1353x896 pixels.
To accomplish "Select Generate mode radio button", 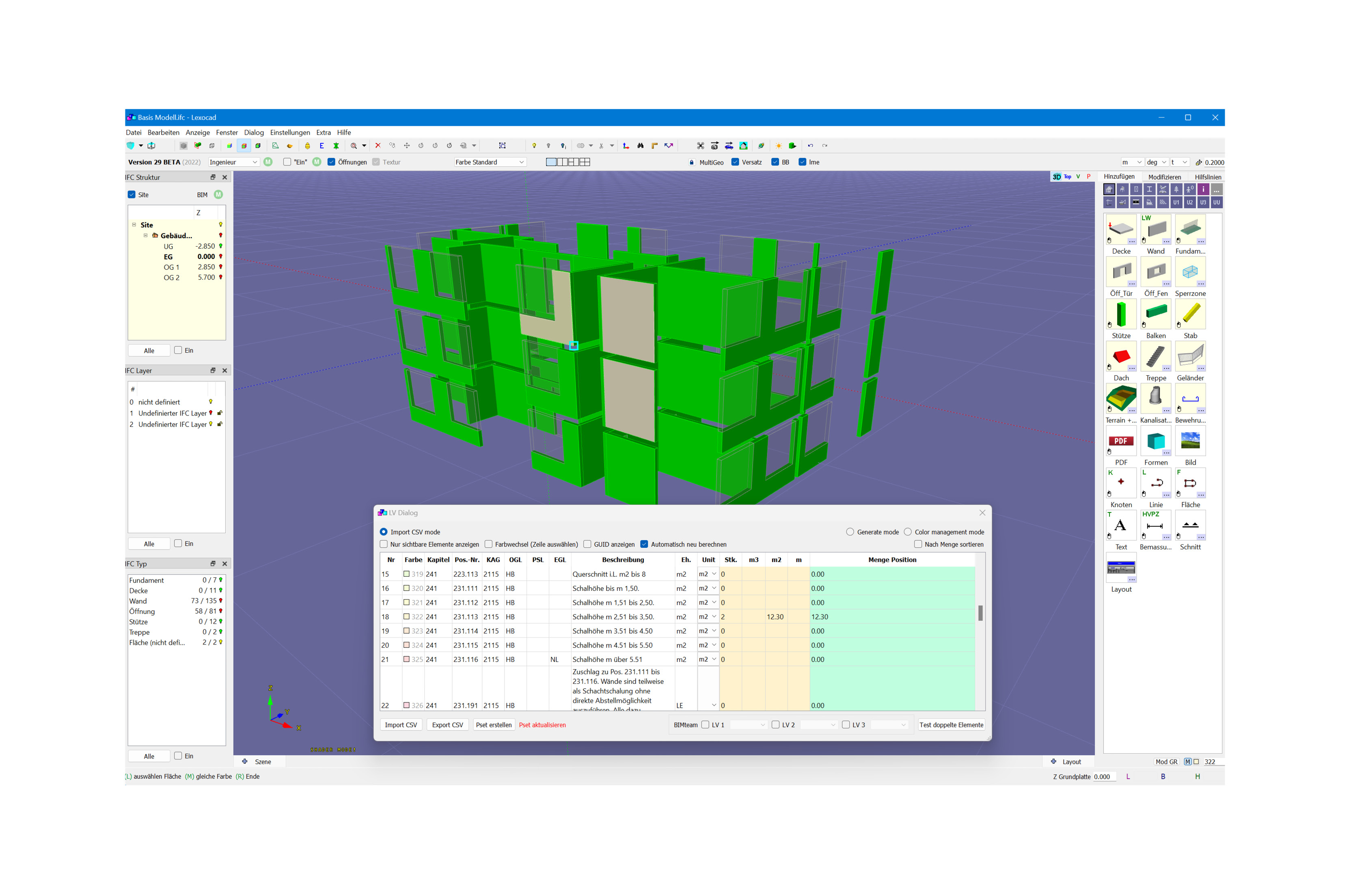I will (850, 532).
